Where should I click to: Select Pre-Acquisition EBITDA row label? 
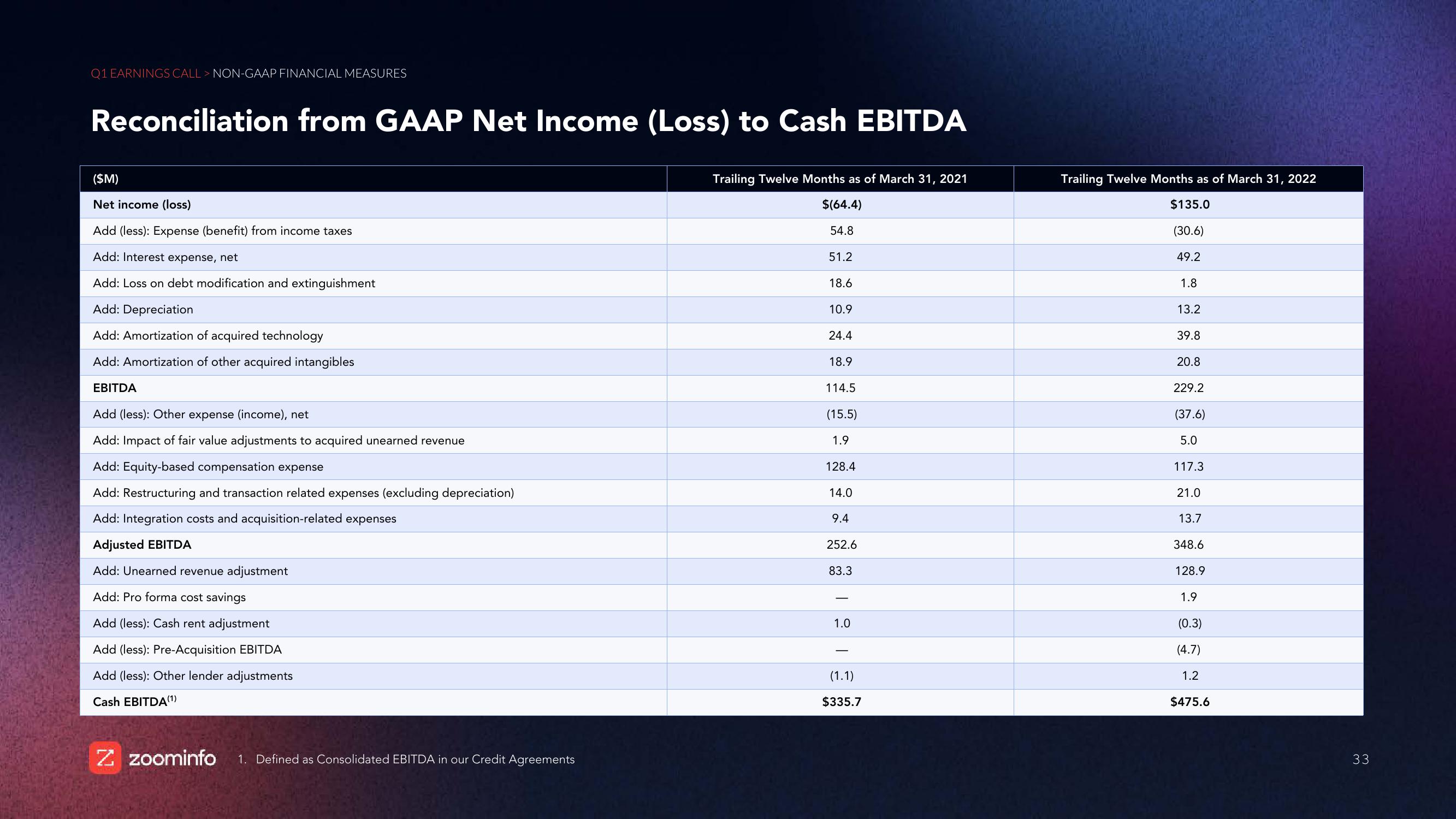click(x=187, y=650)
